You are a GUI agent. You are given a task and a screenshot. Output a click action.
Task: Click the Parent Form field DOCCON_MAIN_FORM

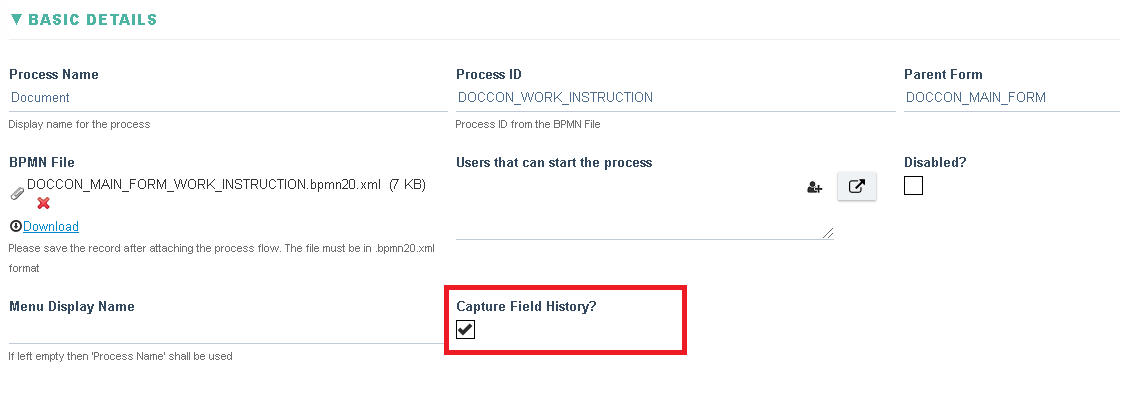[x=1012, y=98]
